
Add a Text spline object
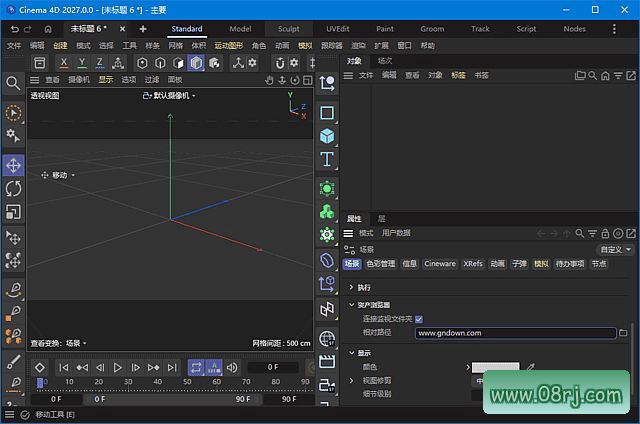tap(327, 159)
